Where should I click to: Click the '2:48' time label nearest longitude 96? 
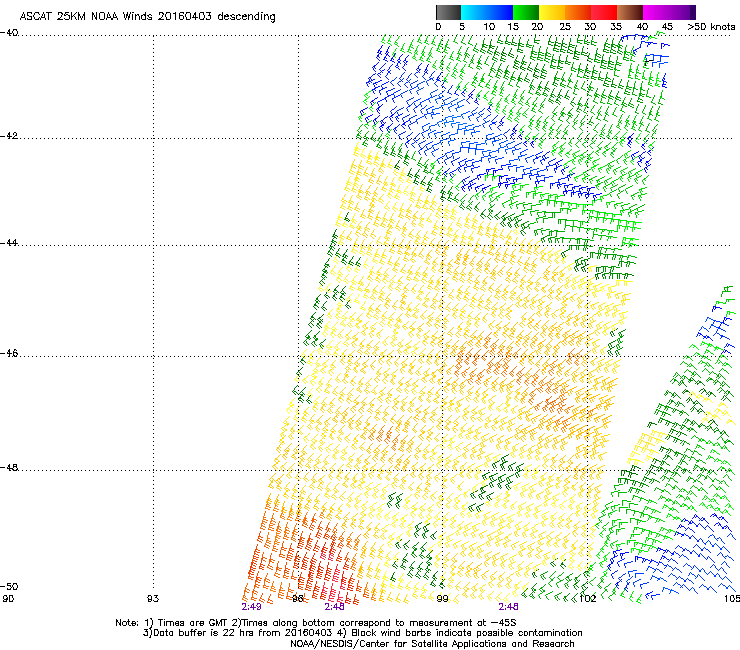[x=334, y=607]
